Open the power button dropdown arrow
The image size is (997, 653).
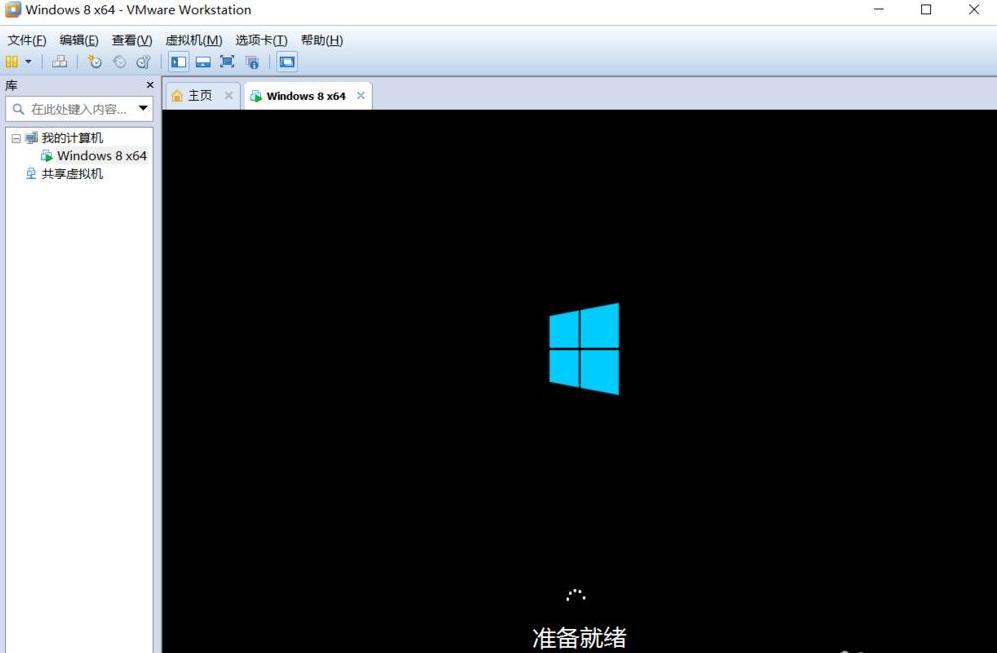[x=27, y=61]
